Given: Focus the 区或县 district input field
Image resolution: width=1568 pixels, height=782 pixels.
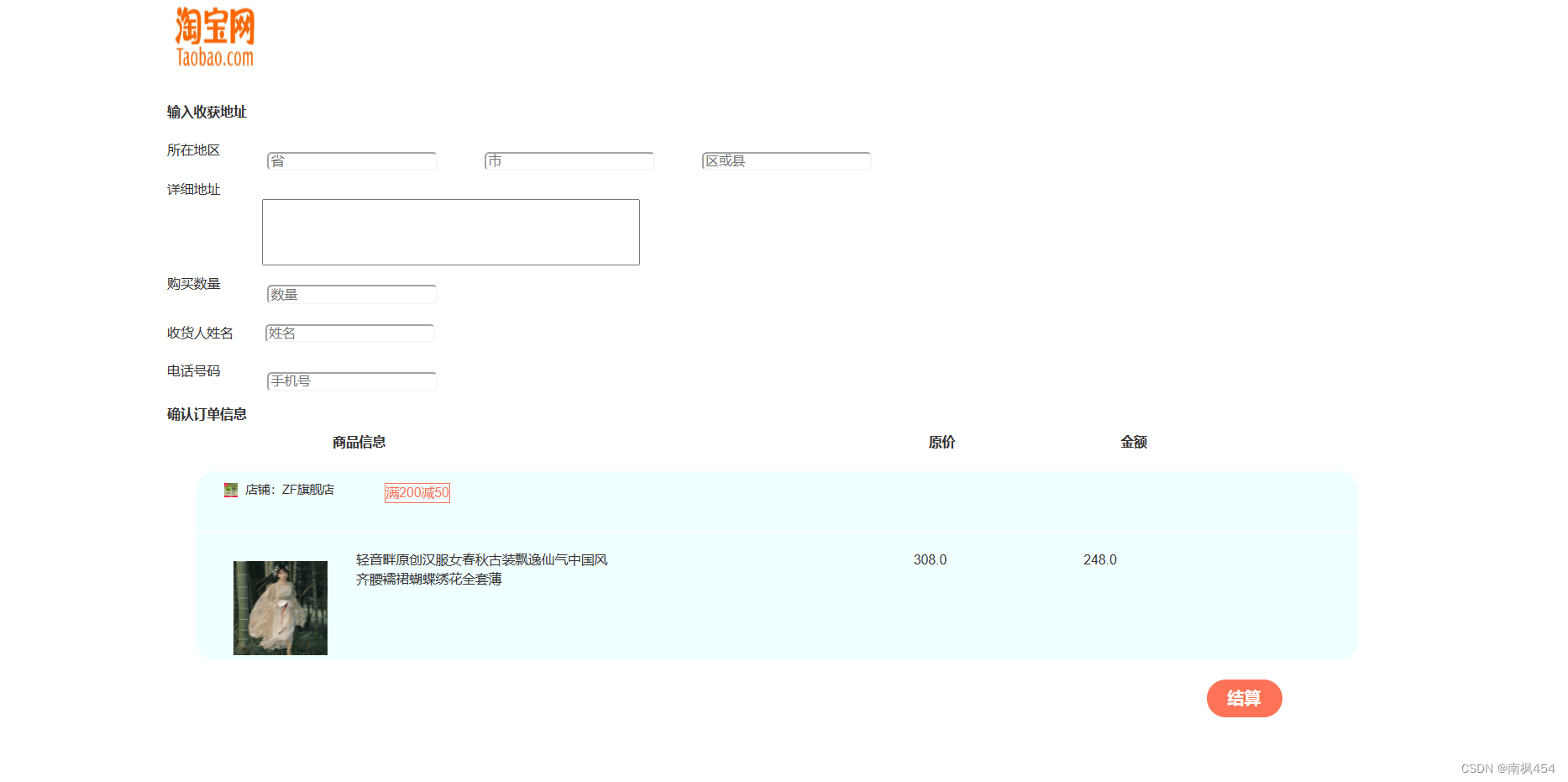Looking at the screenshot, I should click(x=787, y=160).
